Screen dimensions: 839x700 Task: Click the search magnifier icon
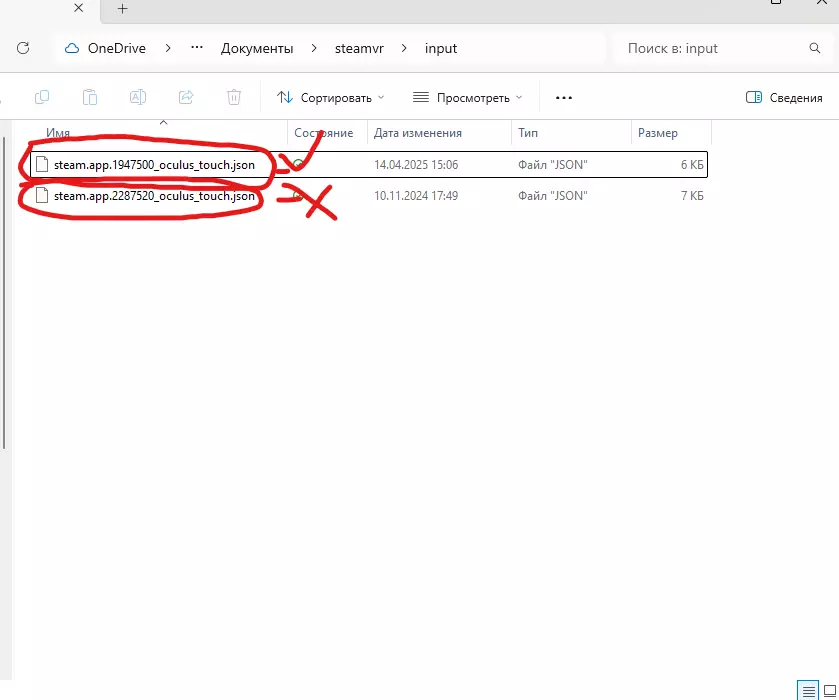(814, 48)
